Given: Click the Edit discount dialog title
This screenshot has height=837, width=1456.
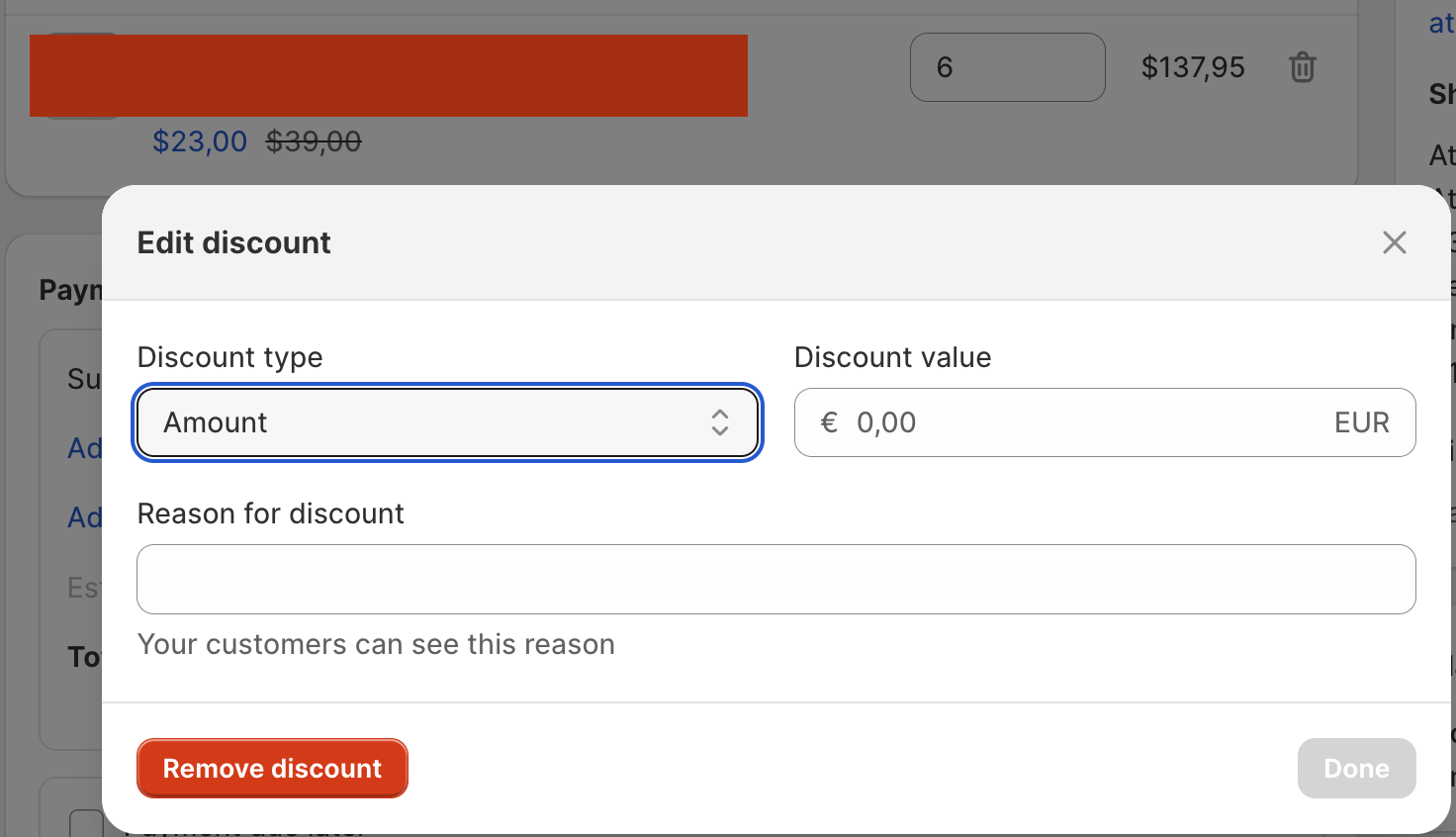Looking at the screenshot, I should (x=233, y=242).
